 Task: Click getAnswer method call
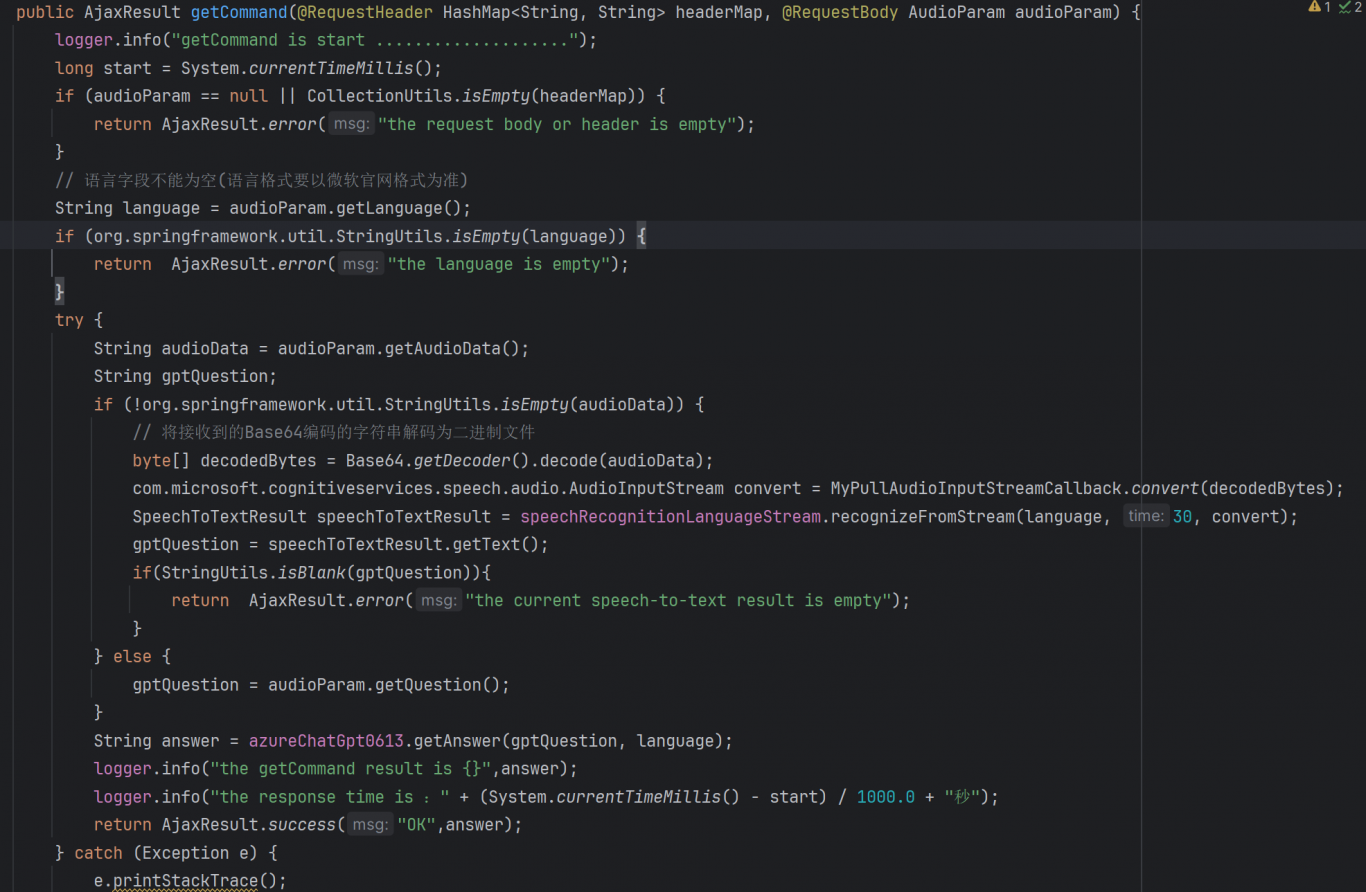[457, 740]
